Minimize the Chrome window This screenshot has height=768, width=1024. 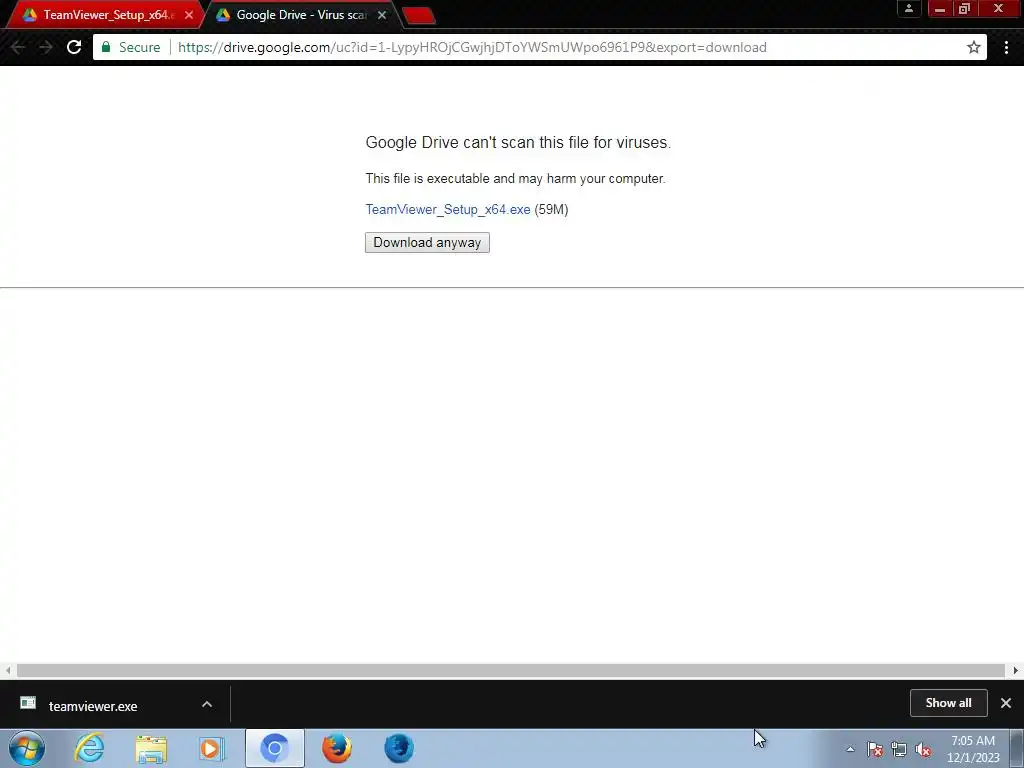940,8
